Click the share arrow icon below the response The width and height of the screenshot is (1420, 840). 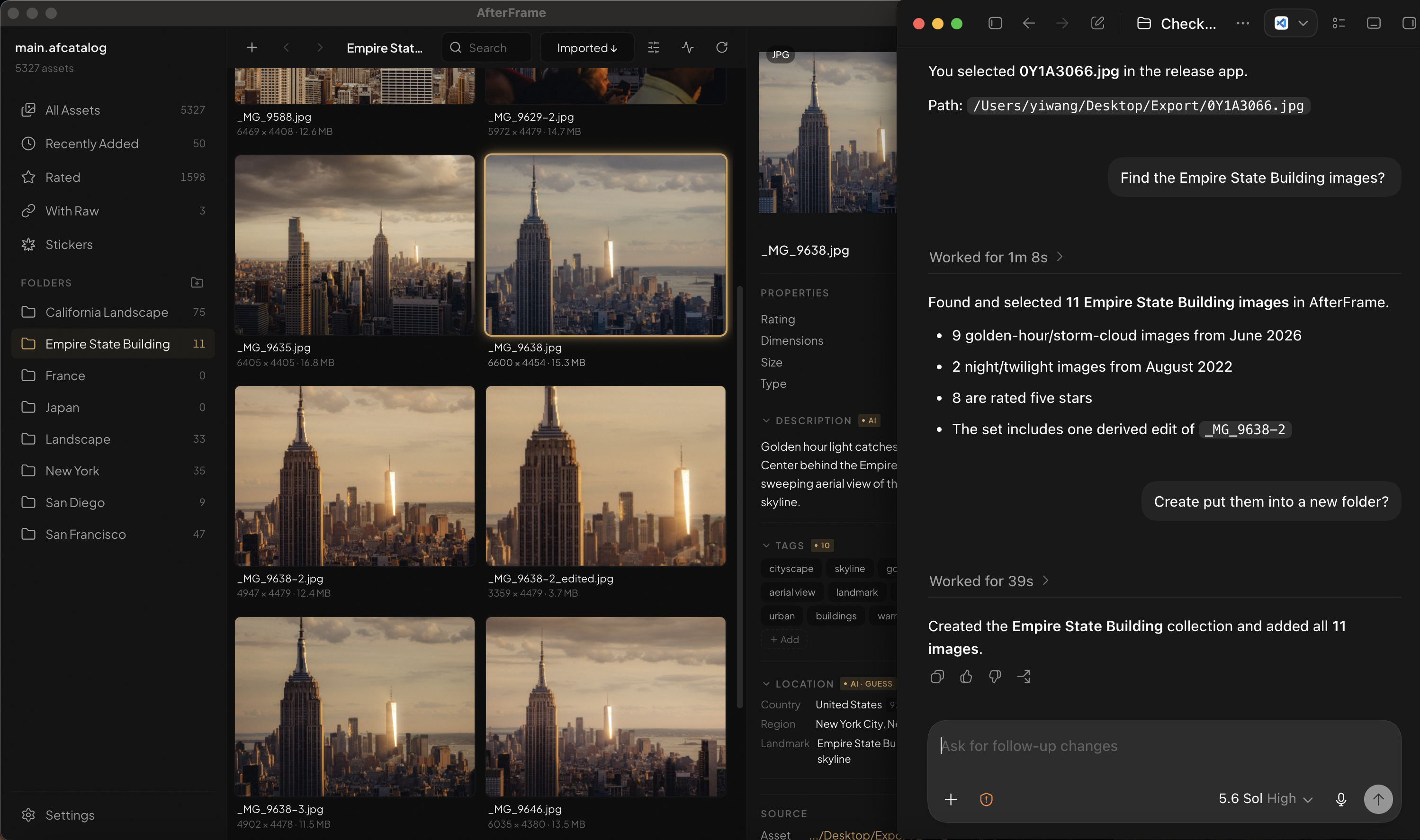tap(1024, 677)
